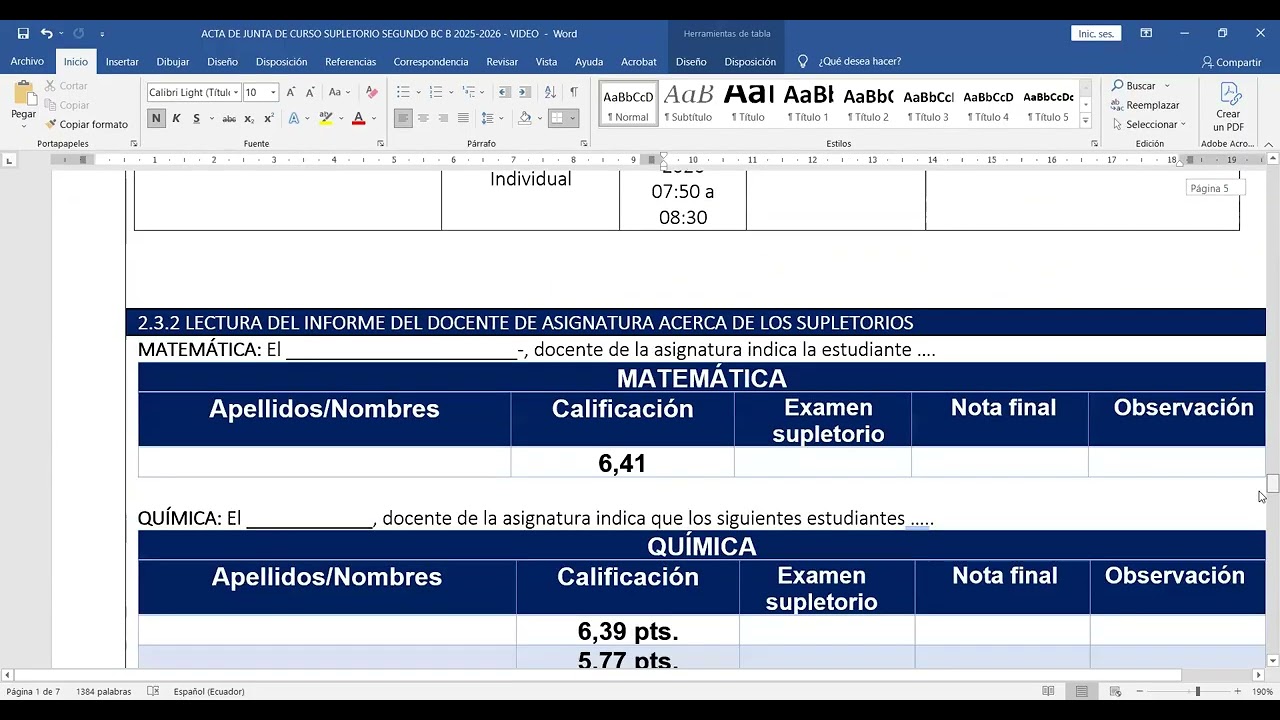Switch to web layout view icon

pos(1115,691)
